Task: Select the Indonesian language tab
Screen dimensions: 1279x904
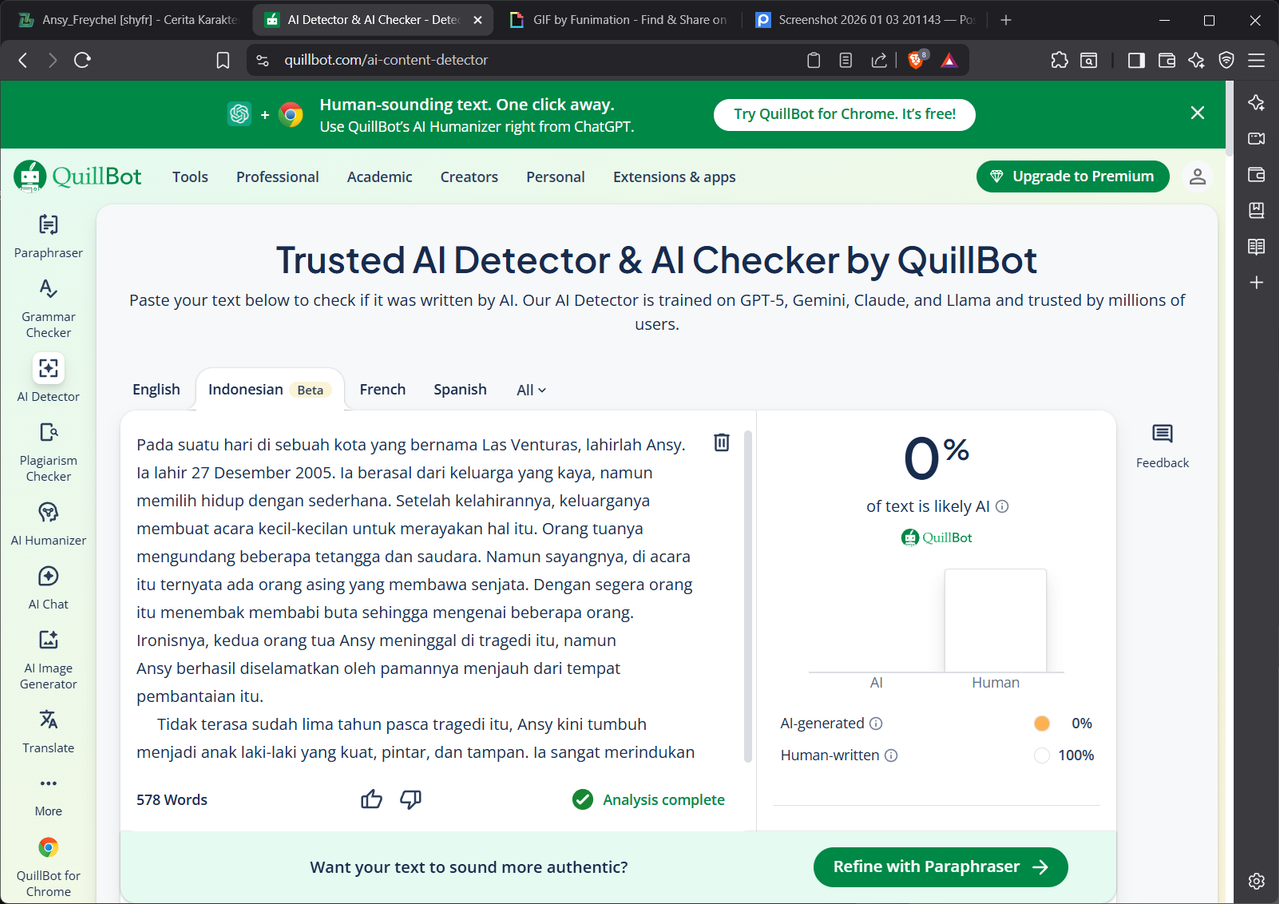Action: (x=270, y=389)
